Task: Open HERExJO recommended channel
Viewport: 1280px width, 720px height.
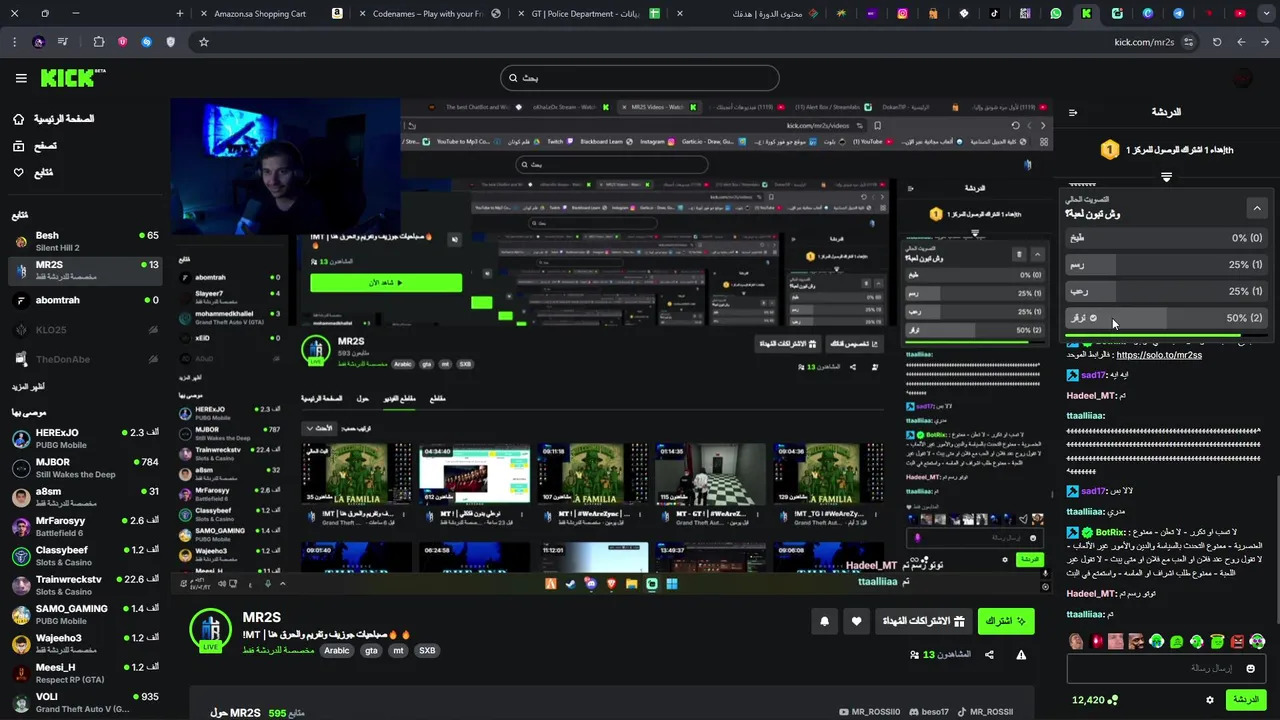Action: [x=85, y=438]
